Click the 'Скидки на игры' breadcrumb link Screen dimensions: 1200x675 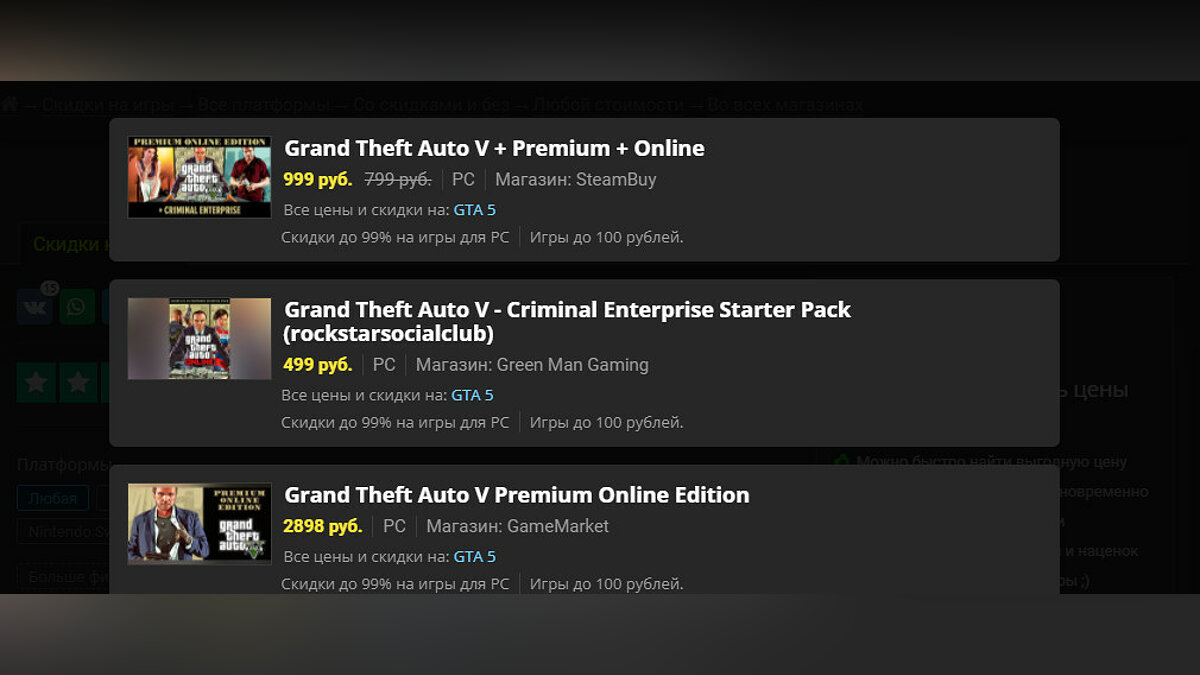point(109,105)
